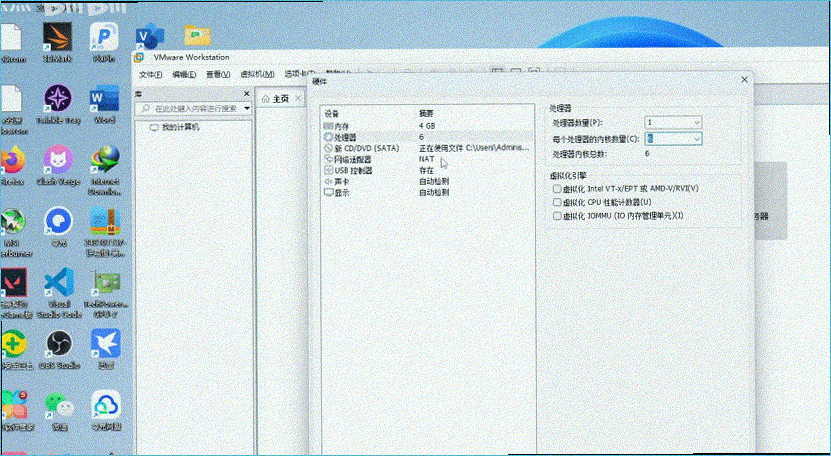Image resolution: width=831 pixels, height=456 pixels.
Task: Open the blue circle chat app icon
Action: coord(58,222)
